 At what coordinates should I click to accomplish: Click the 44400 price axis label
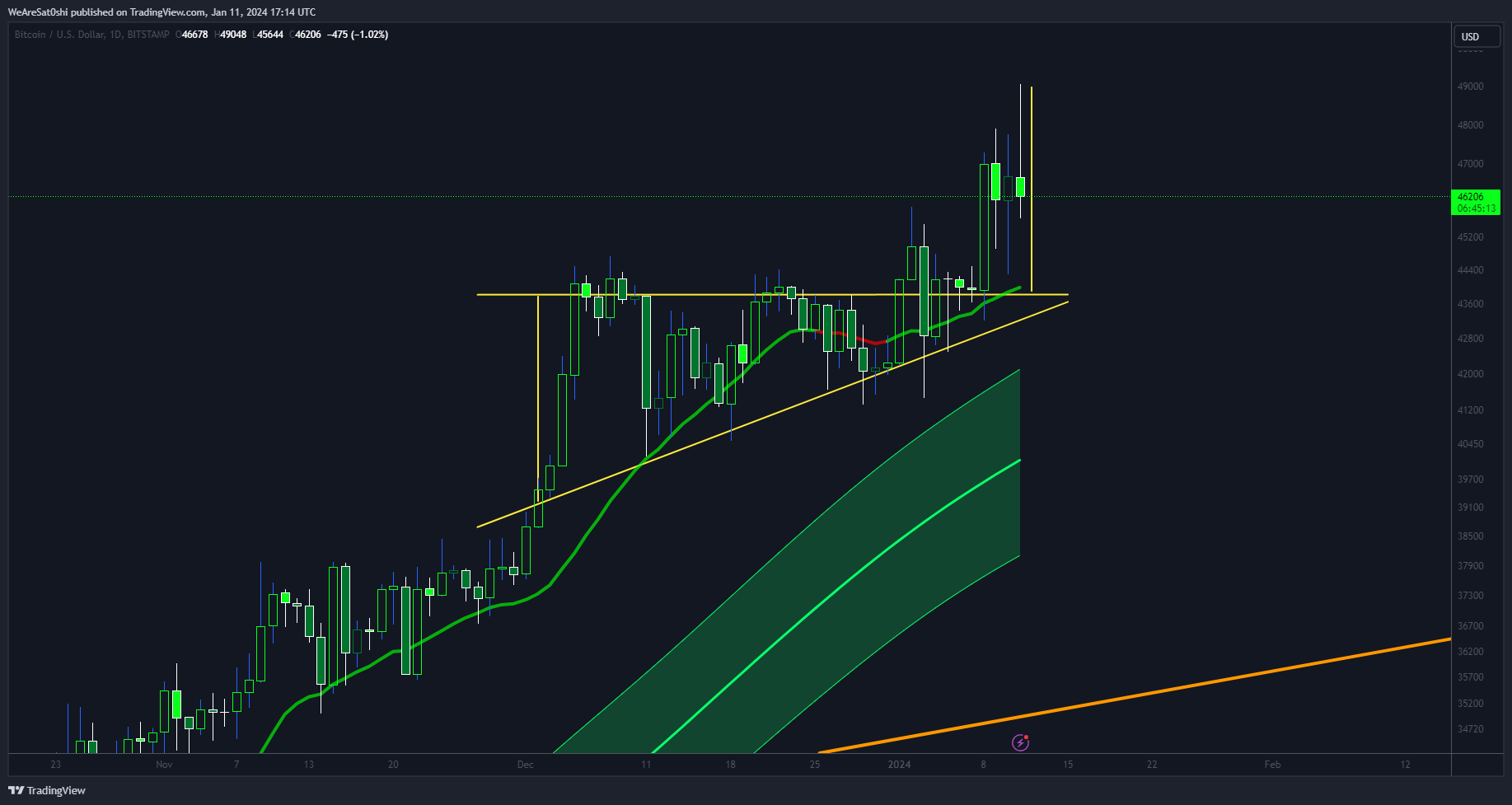(1471, 270)
